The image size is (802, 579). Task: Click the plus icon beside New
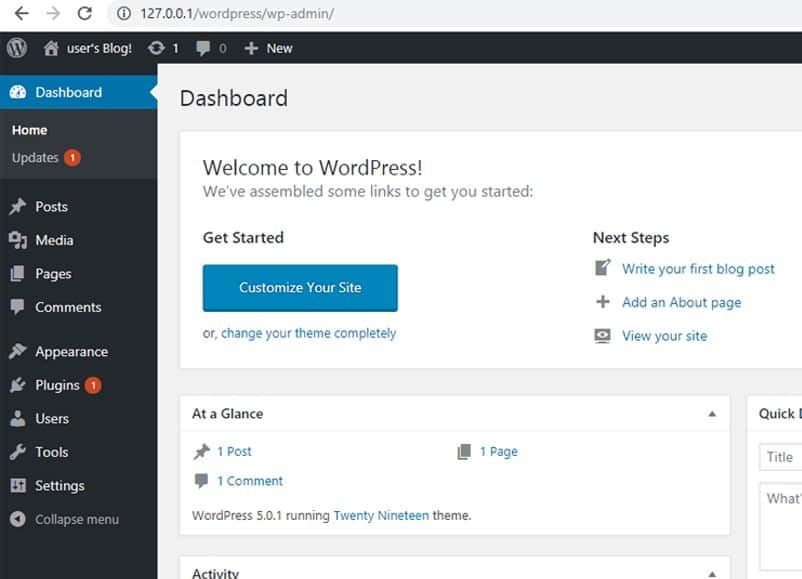(x=251, y=48)
